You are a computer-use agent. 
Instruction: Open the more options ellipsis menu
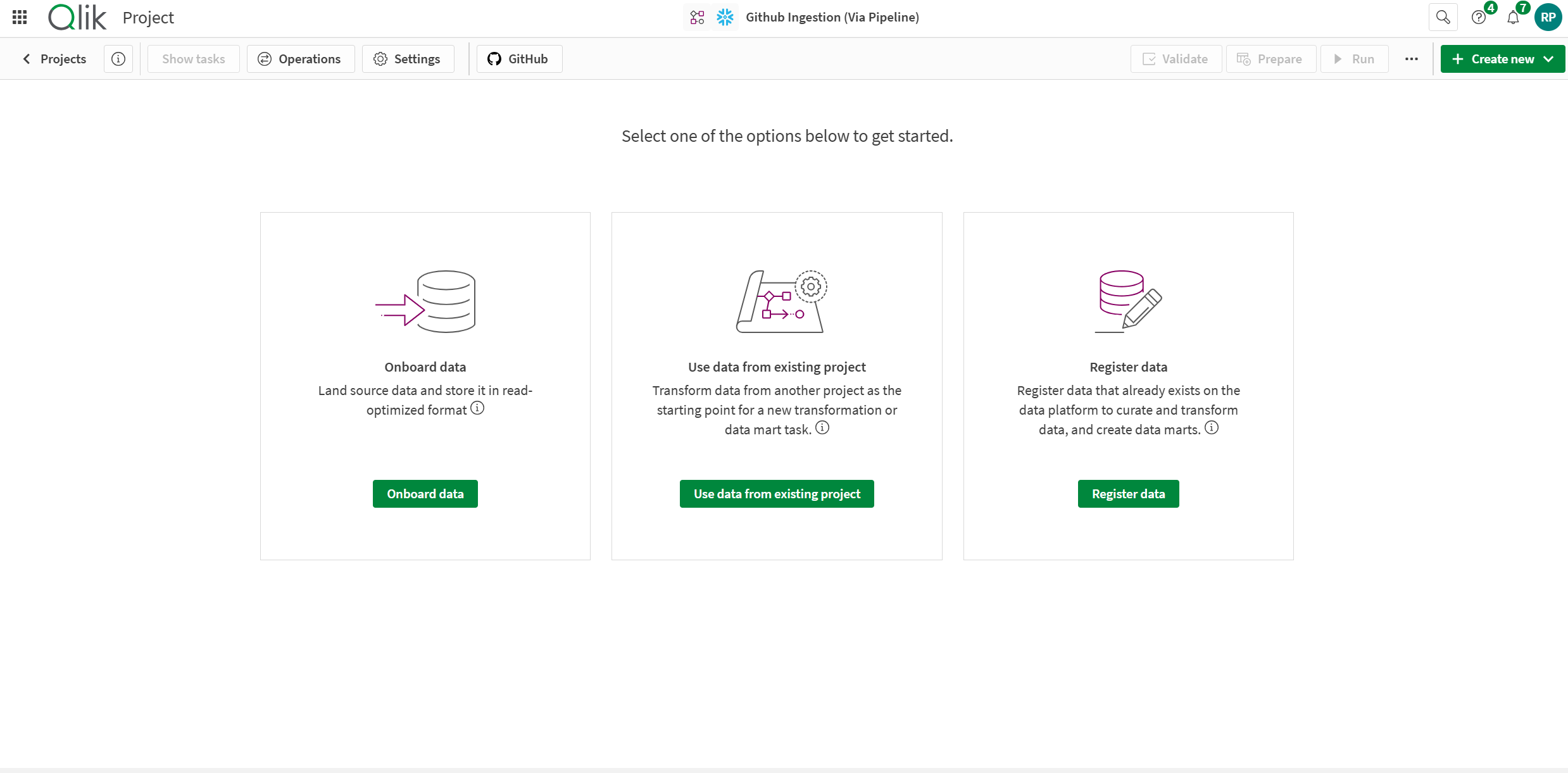(1412, 58)
